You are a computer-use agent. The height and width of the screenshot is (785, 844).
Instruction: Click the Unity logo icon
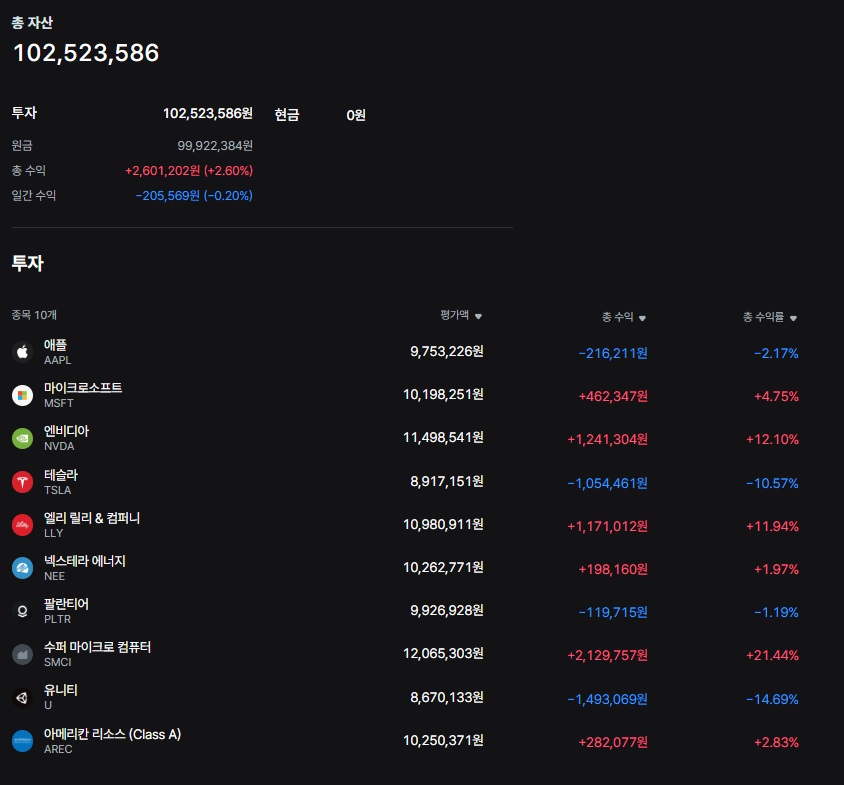click(22, 698)
